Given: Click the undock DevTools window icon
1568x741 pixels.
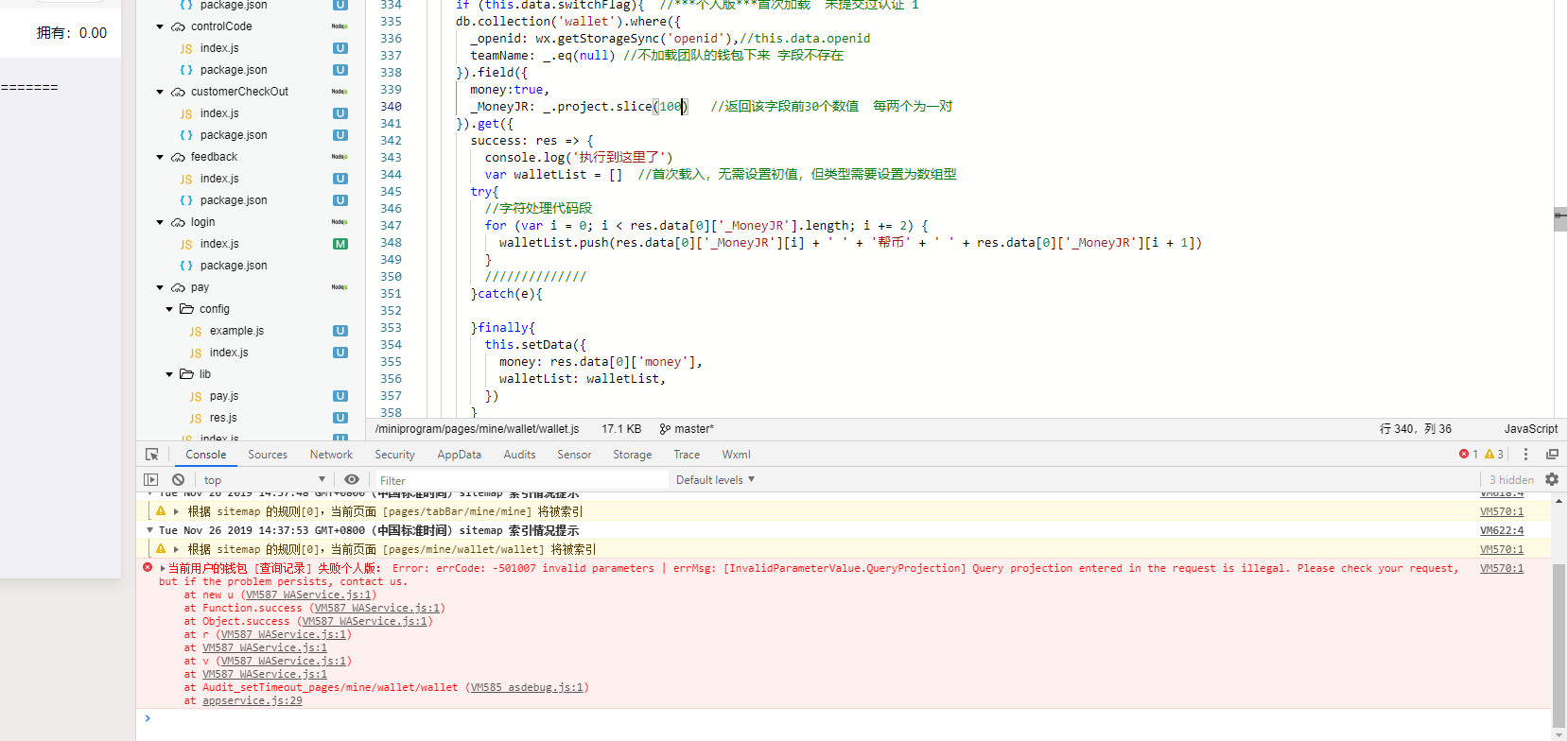Looking at the screenshot, I should click(x=1552, y=455).
